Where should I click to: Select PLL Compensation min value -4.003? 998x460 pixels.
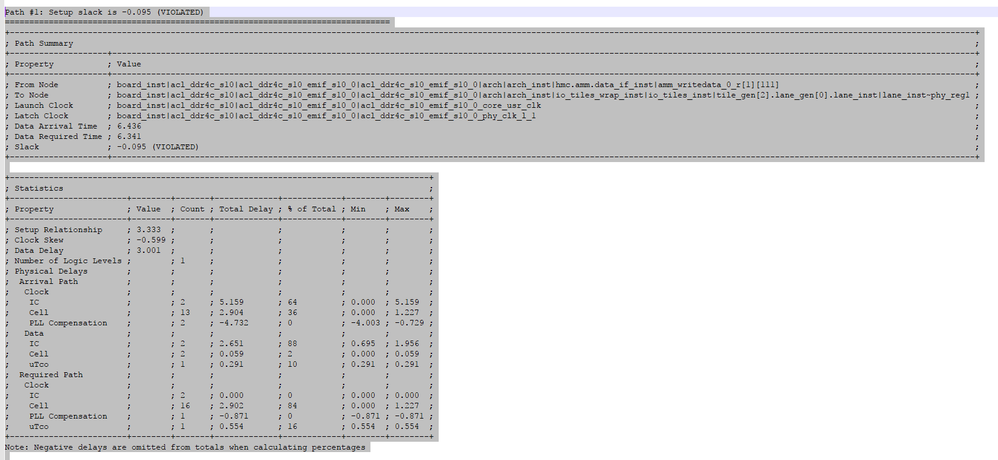[x=365, y=323]
